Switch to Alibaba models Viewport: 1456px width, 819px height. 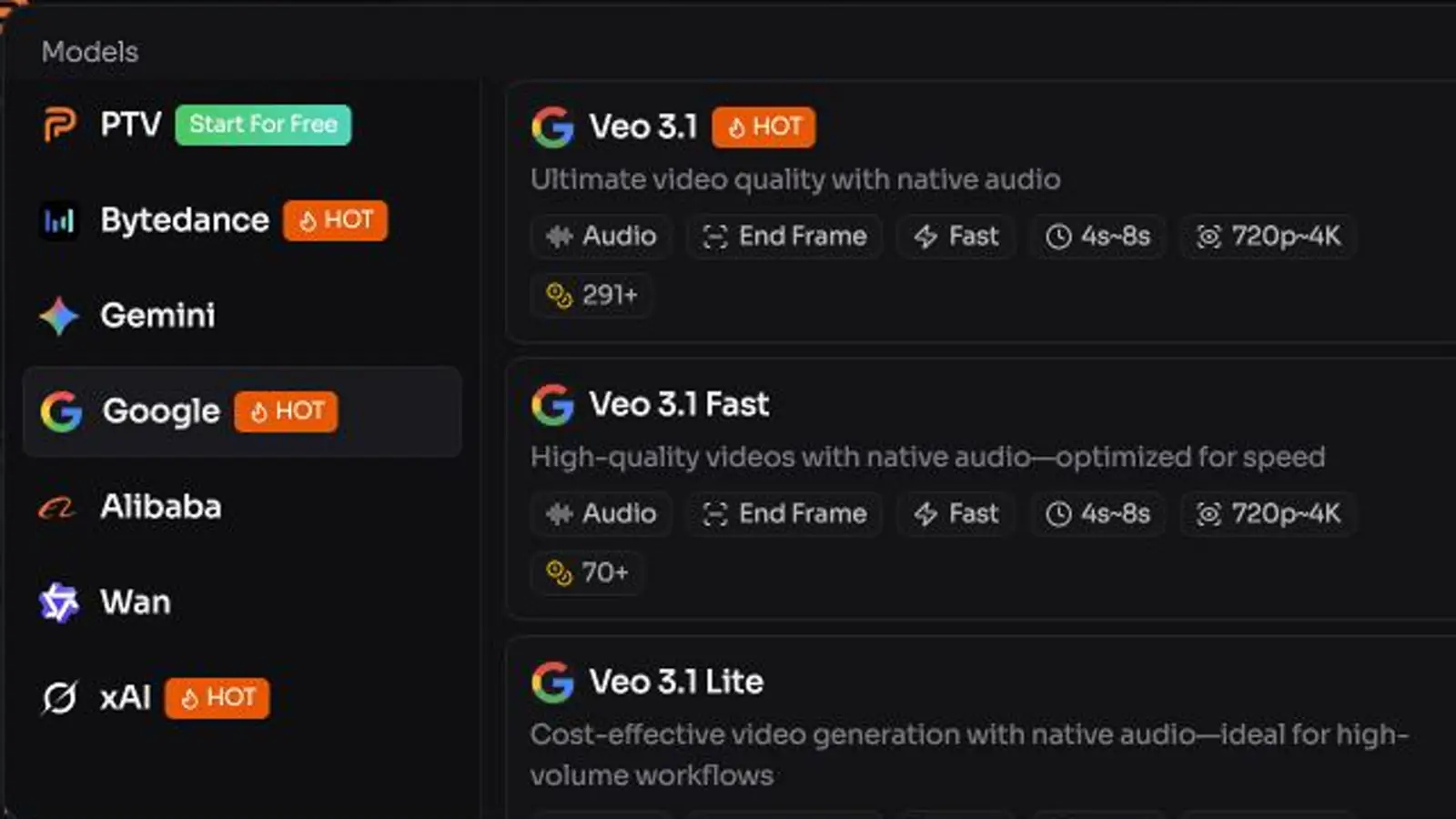(242, 507)
